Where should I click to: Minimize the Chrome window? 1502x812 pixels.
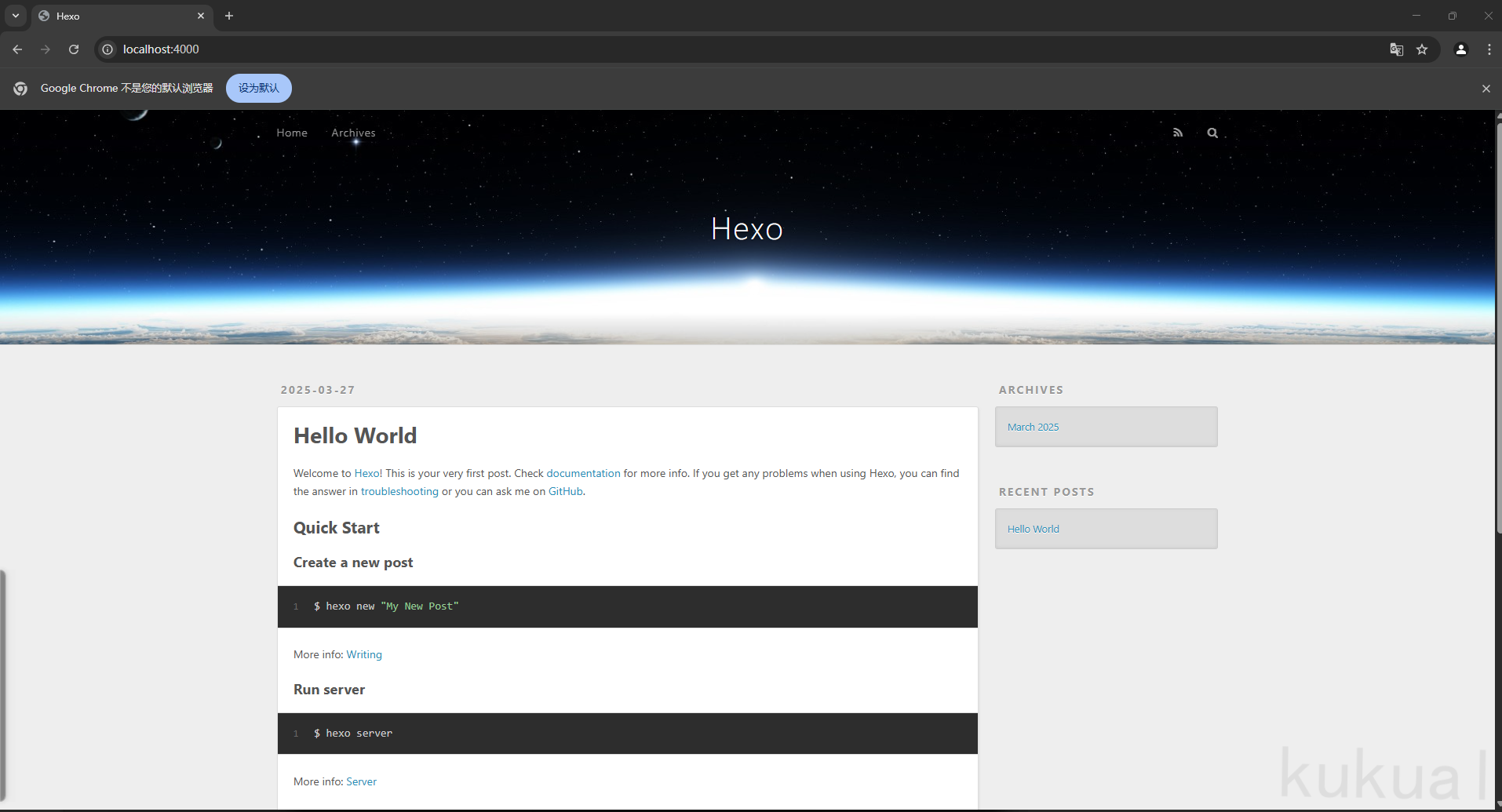tap(1416, 16)
